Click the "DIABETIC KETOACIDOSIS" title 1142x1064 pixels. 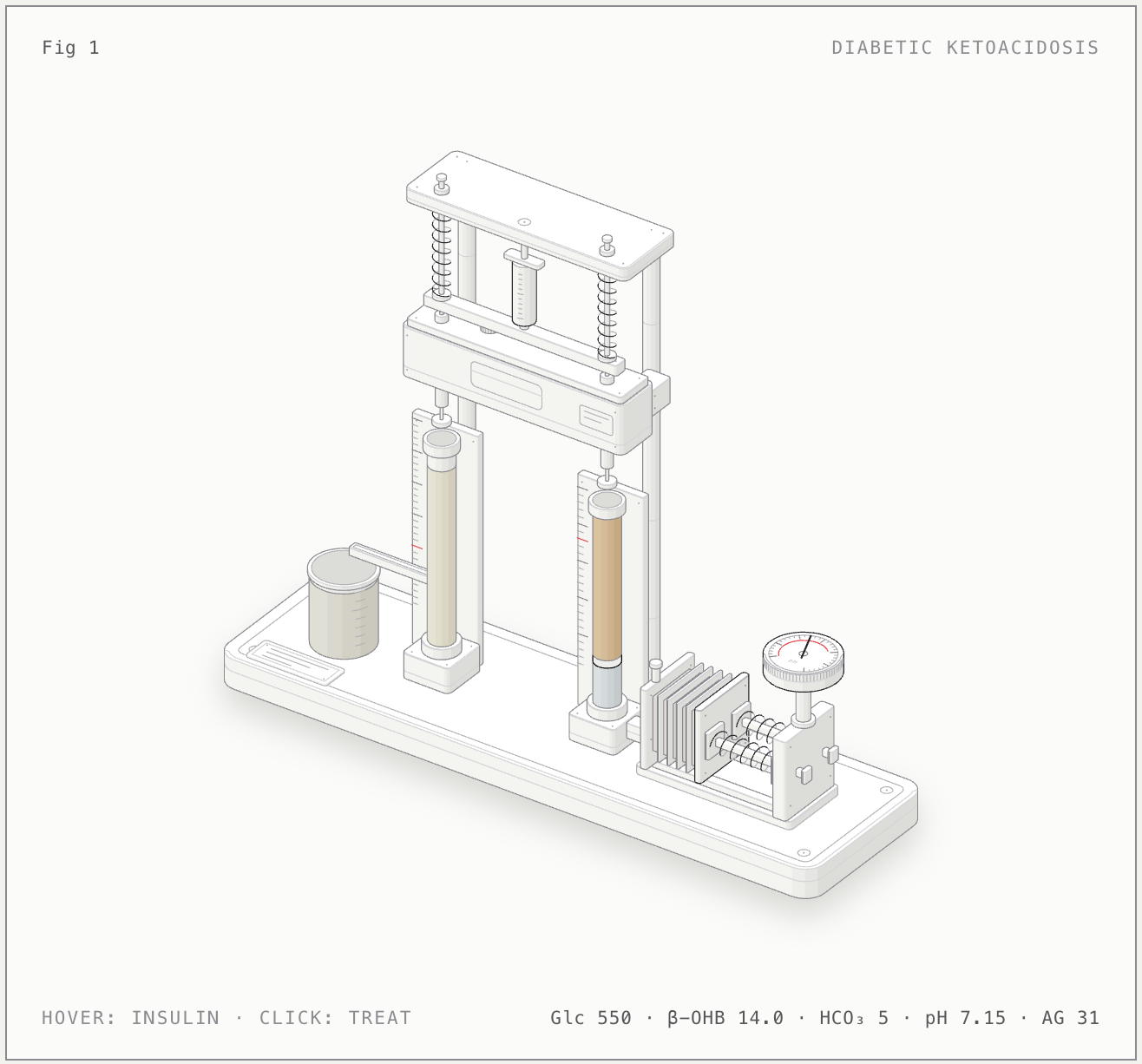pos(965,48)
